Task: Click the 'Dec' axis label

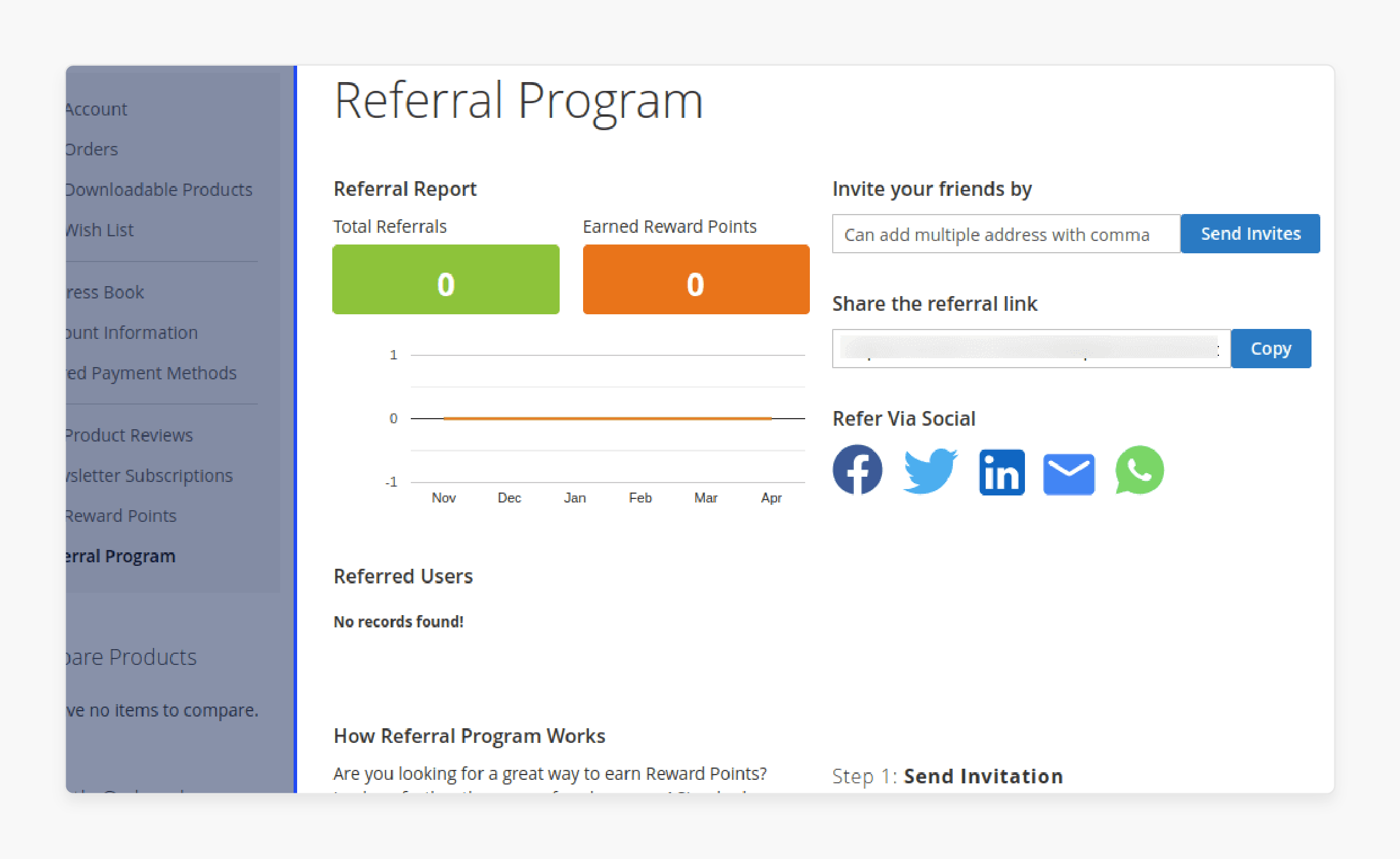Action: pyautogui.click(x=509, y=498)
